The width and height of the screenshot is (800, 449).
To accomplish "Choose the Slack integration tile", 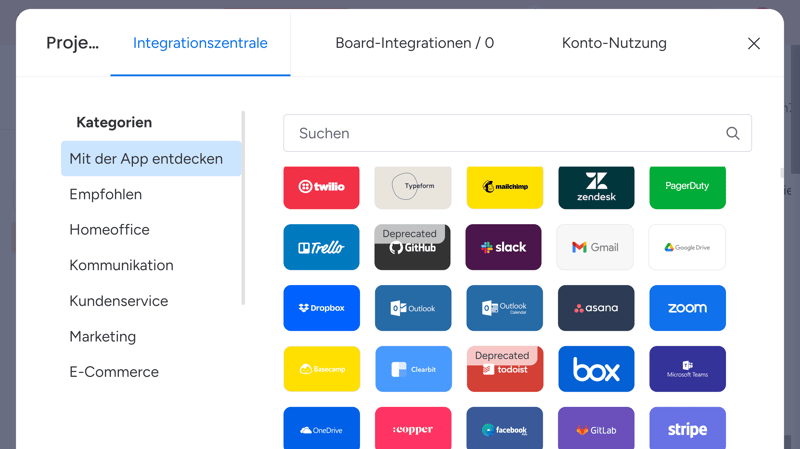I will 504,247.
